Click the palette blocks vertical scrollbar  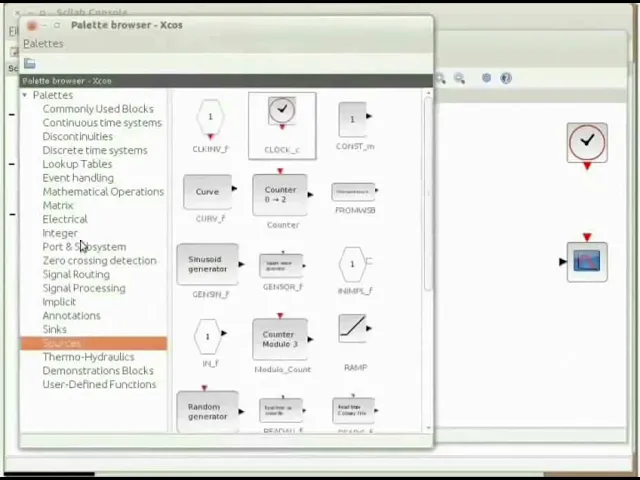click(x=428, y=194)
